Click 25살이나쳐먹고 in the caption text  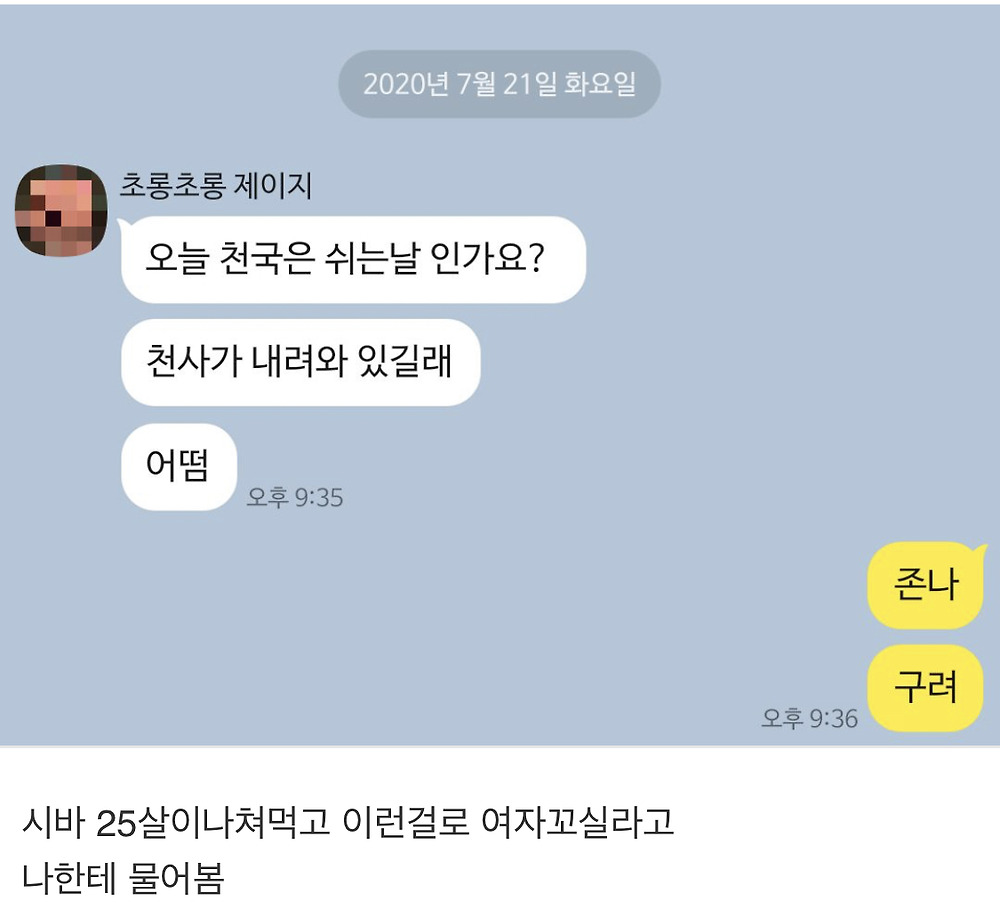click(x=213, y=823)
